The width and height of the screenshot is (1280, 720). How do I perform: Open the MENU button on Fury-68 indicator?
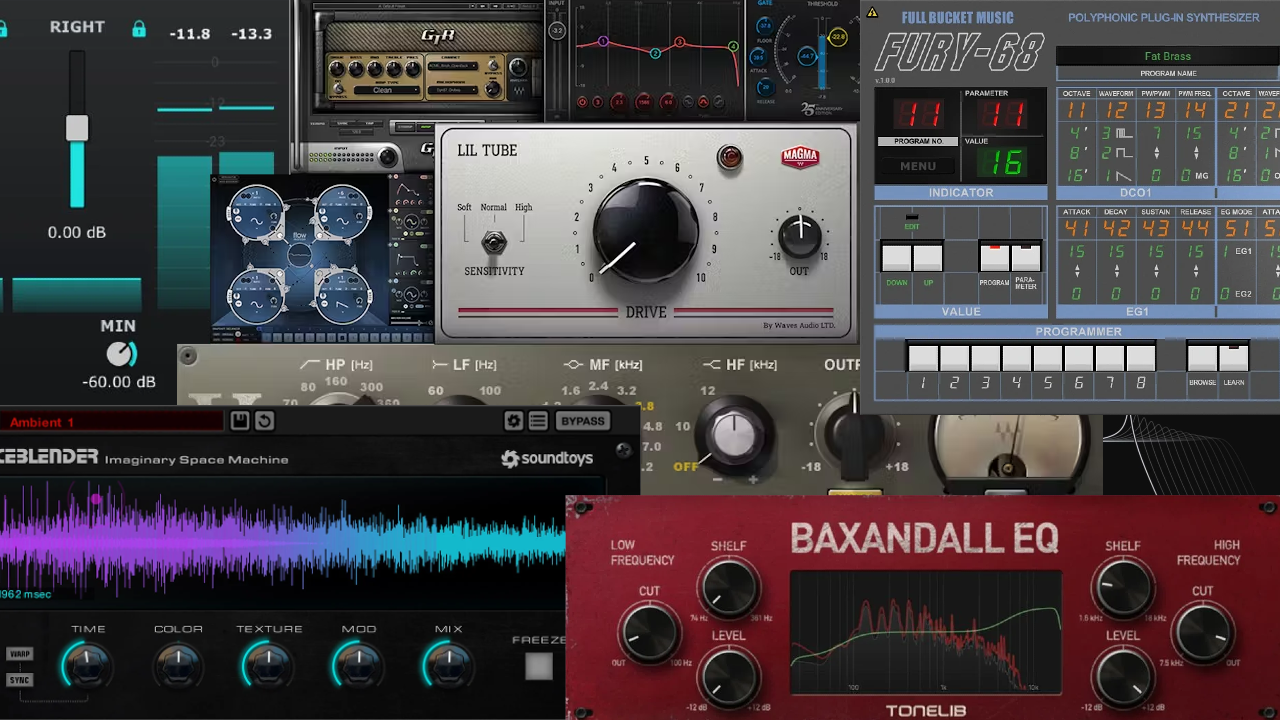tap(918, 166)
